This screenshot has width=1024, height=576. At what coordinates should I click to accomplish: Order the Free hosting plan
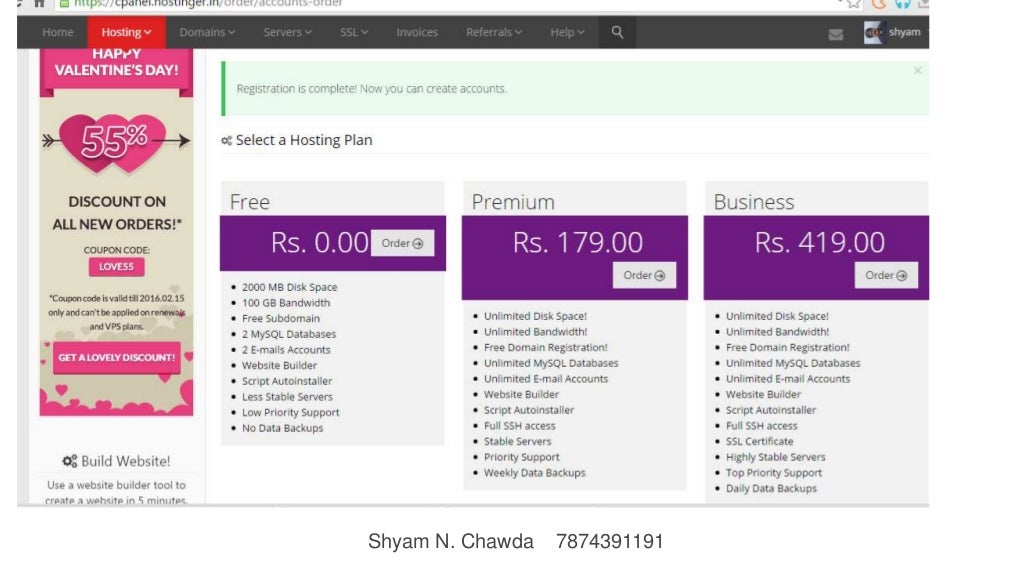click(x=402, y=243)
